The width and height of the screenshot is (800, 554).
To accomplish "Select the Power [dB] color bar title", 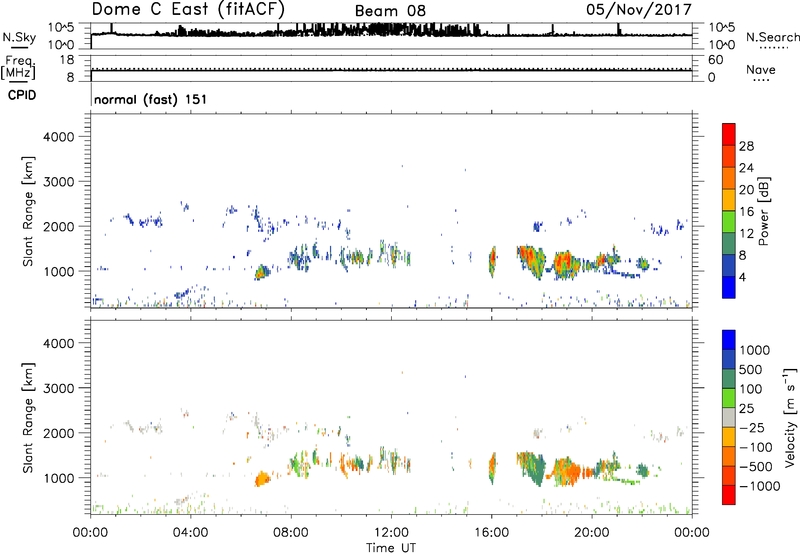I will coord(764,211).
